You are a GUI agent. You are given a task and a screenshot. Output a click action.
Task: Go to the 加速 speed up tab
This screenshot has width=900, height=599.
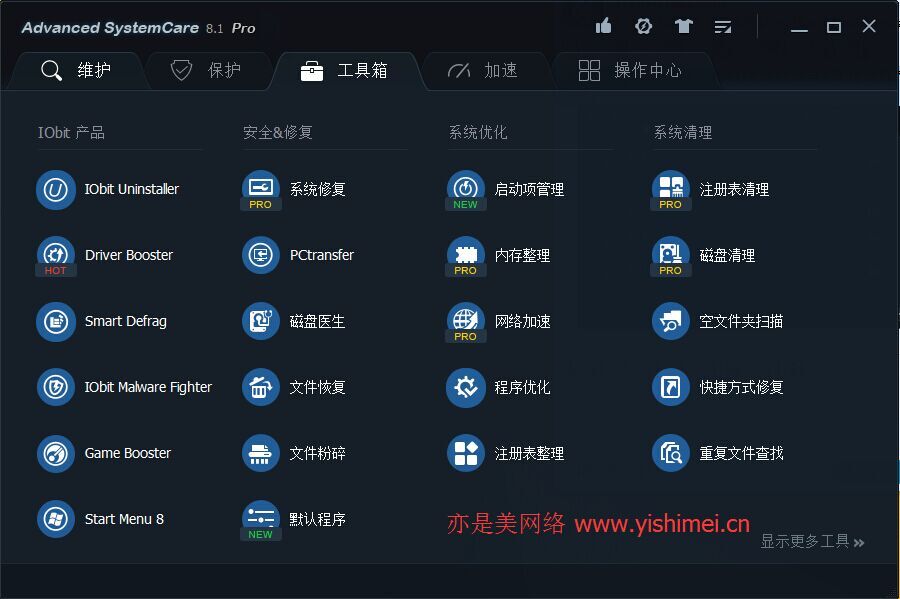pyautogui.click(x=483, y=70)
